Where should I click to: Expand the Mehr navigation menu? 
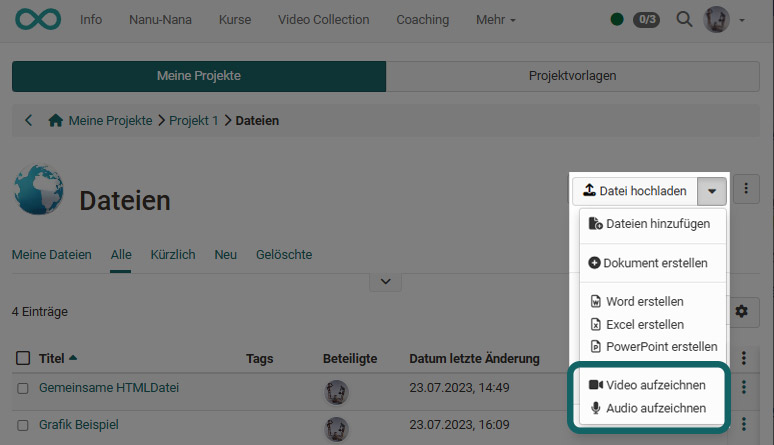(496, 19)
